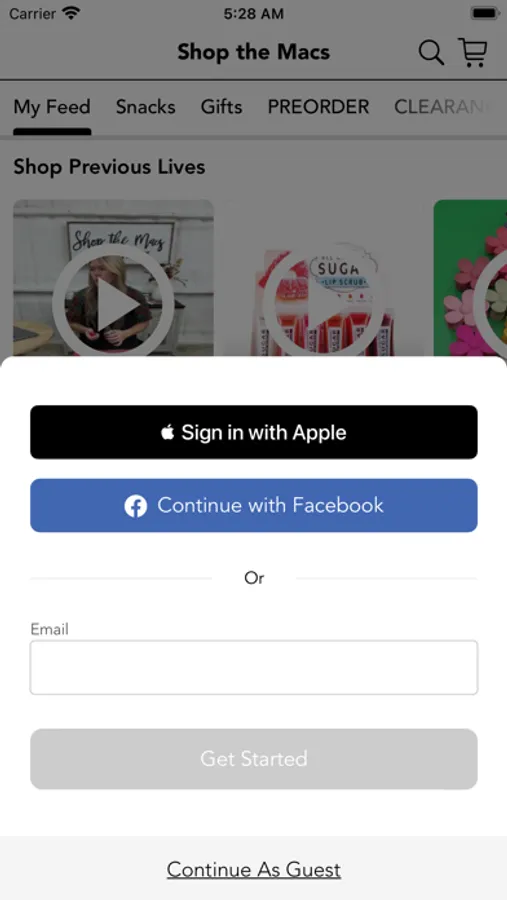The image size is (507, 900).
Task: Open the shopping cart icon
Action: (473, 52)
